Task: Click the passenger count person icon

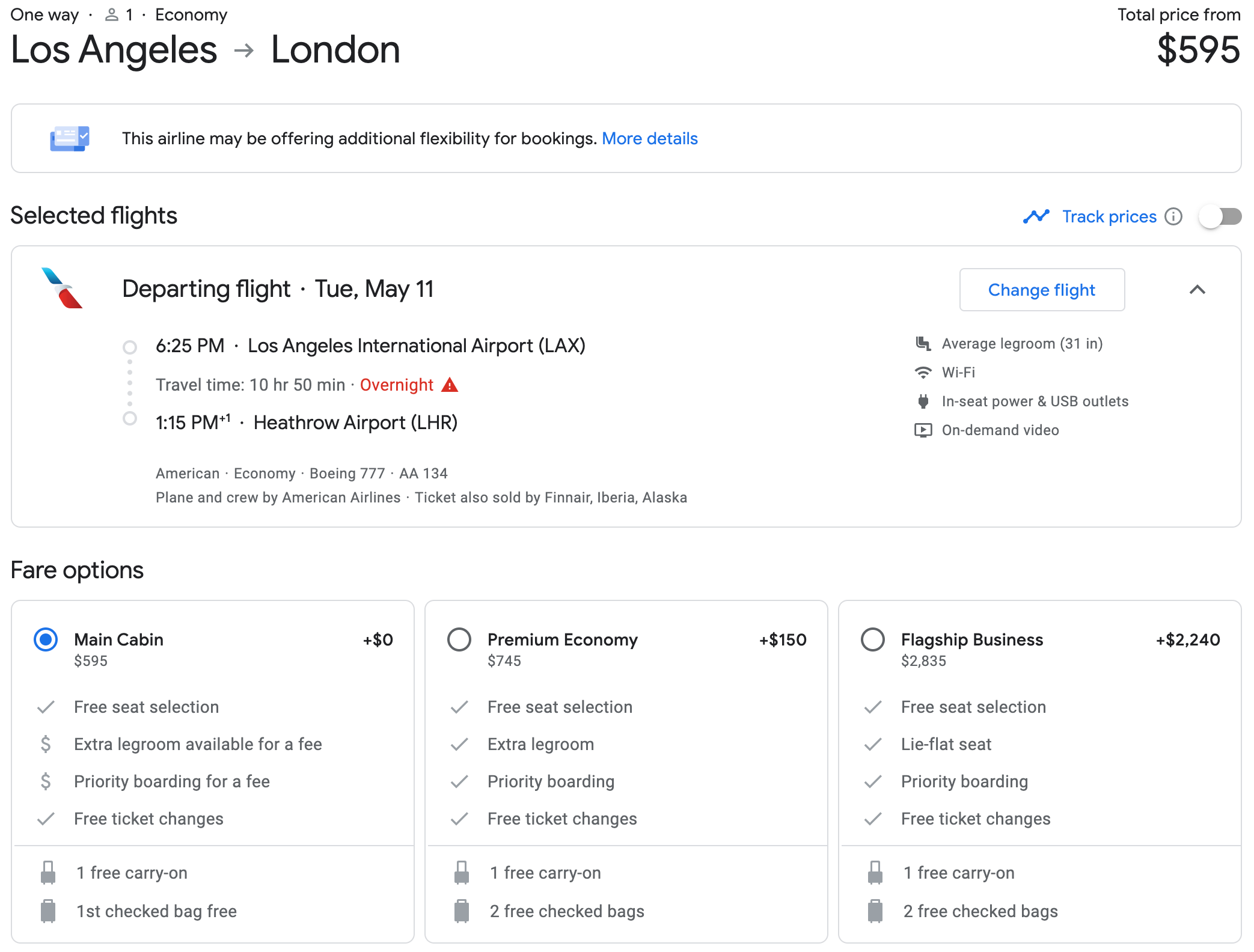Action: [111, 15]
